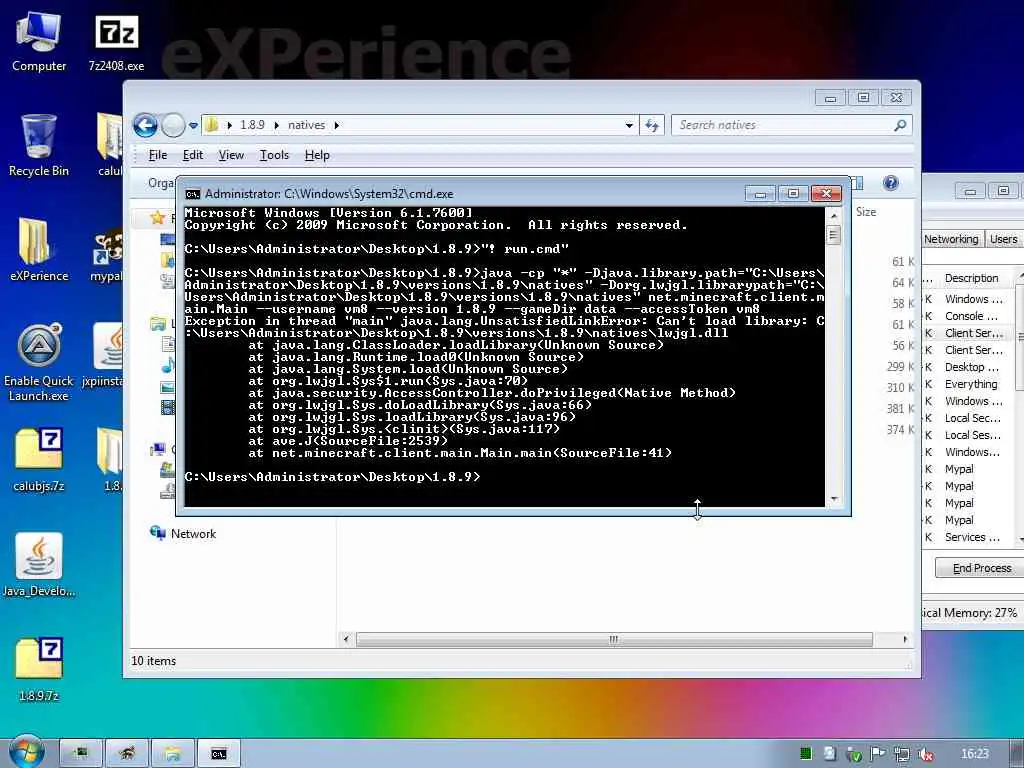Open the Help menu in Explorer
Image resolution: width=1024 pixels, height=768 pixels.
[317, 155]
